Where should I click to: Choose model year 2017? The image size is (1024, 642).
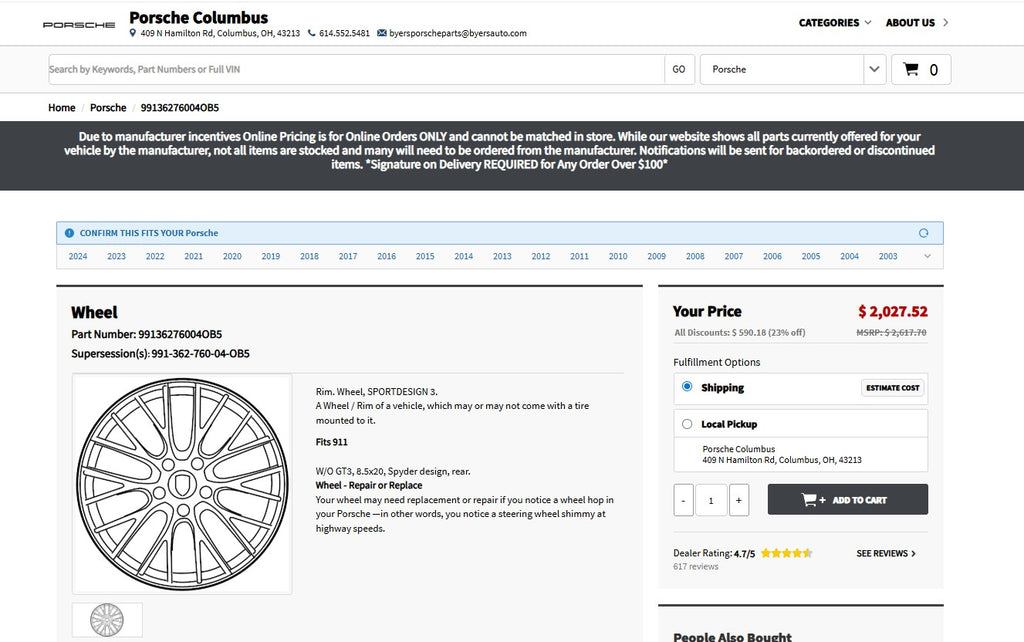(347, 256)
